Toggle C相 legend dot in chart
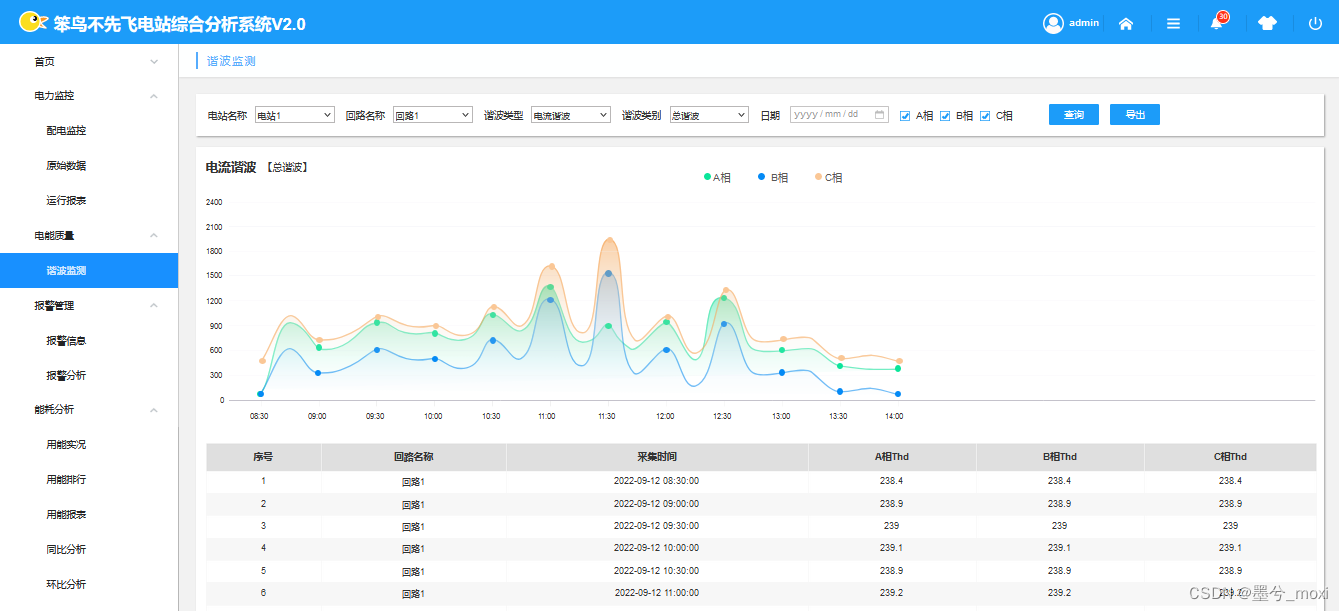This screenshot has height=611, width=1343. point(818,177)
